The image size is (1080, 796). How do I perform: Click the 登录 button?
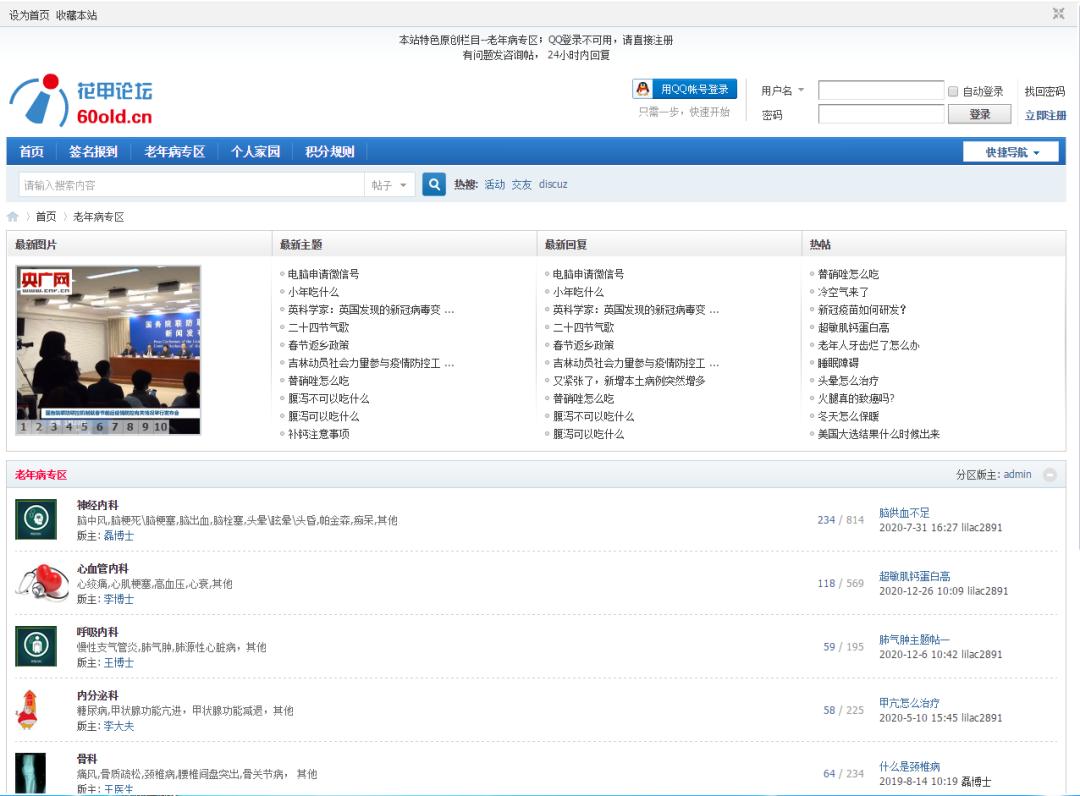pos(979,114)
